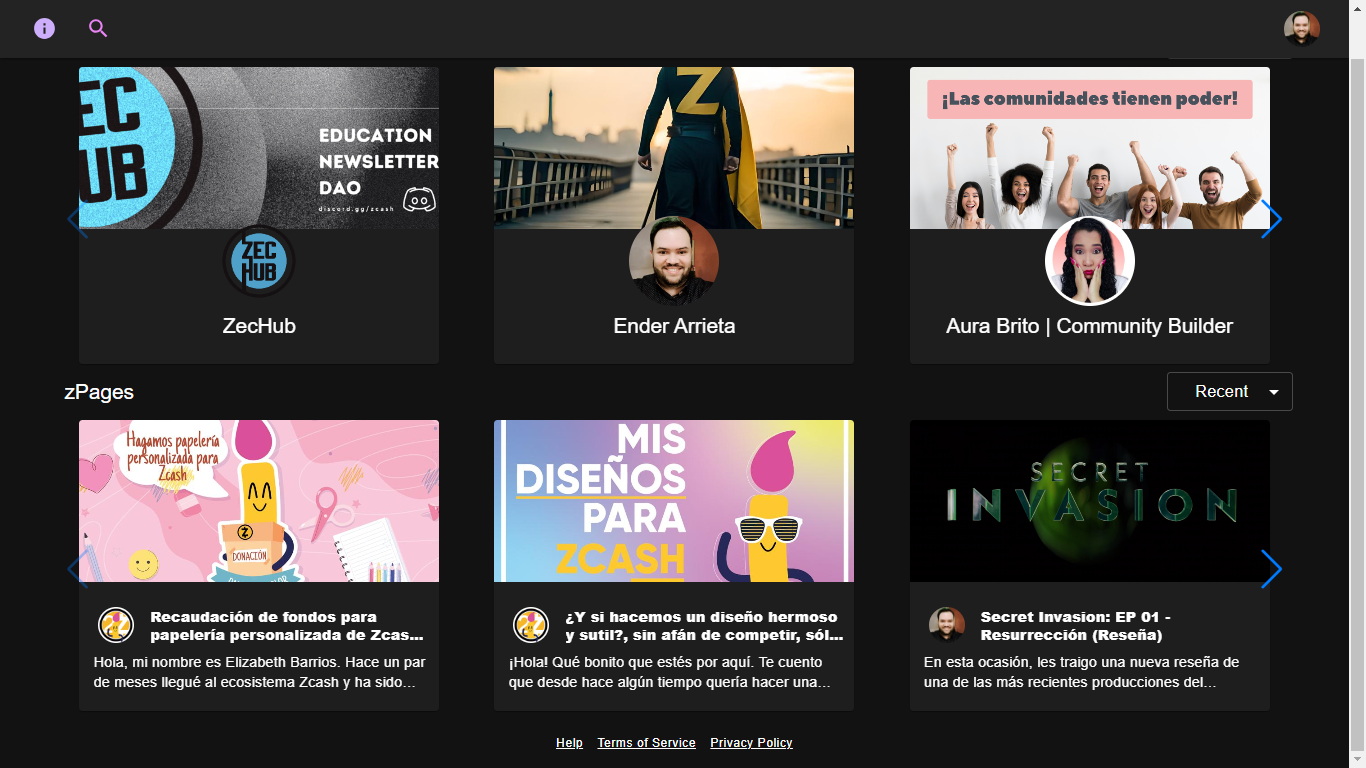Open the user profile avatar menu

click(x=1302, y=29)
